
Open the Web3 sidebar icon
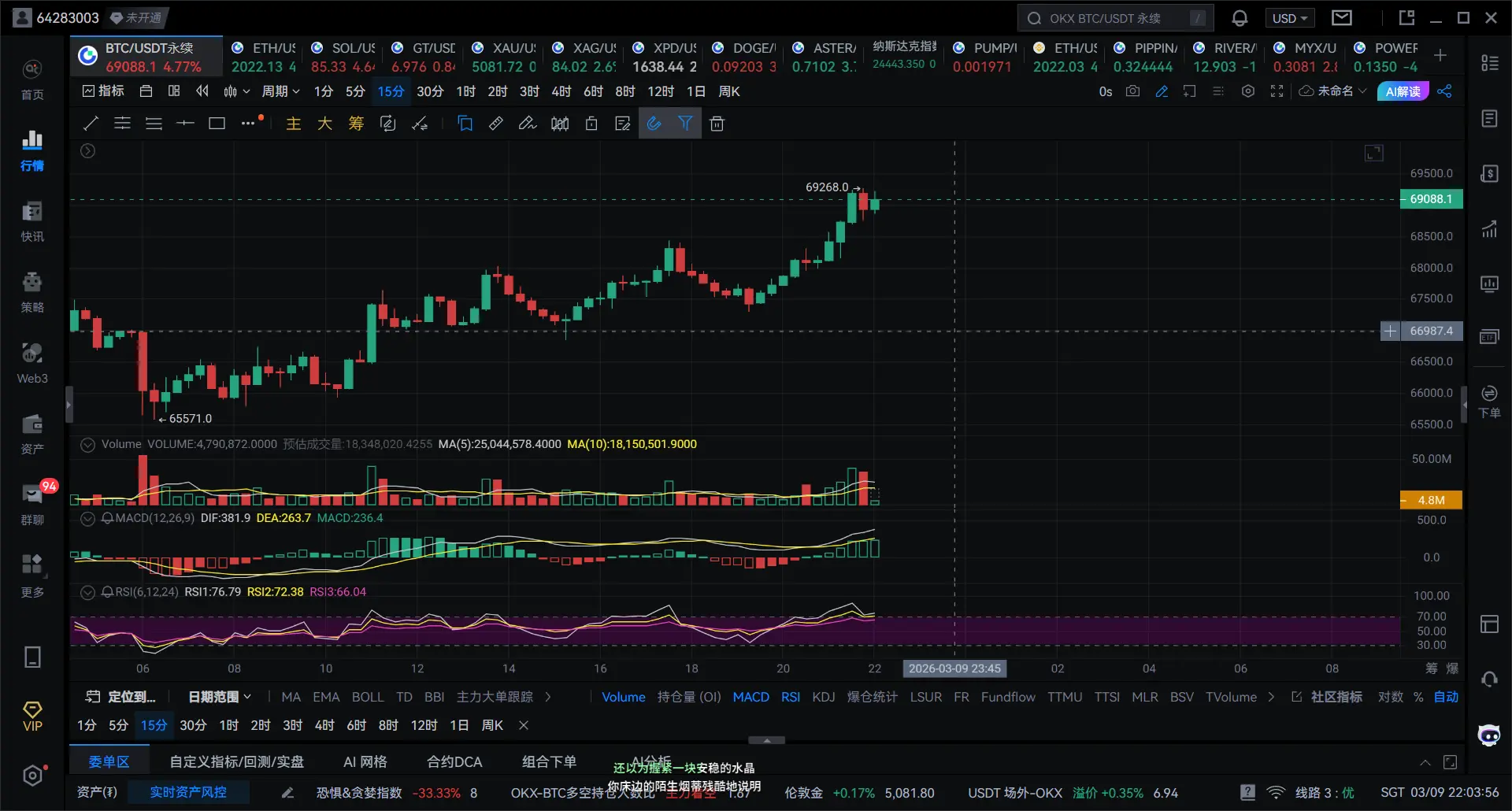coord(32,363)
